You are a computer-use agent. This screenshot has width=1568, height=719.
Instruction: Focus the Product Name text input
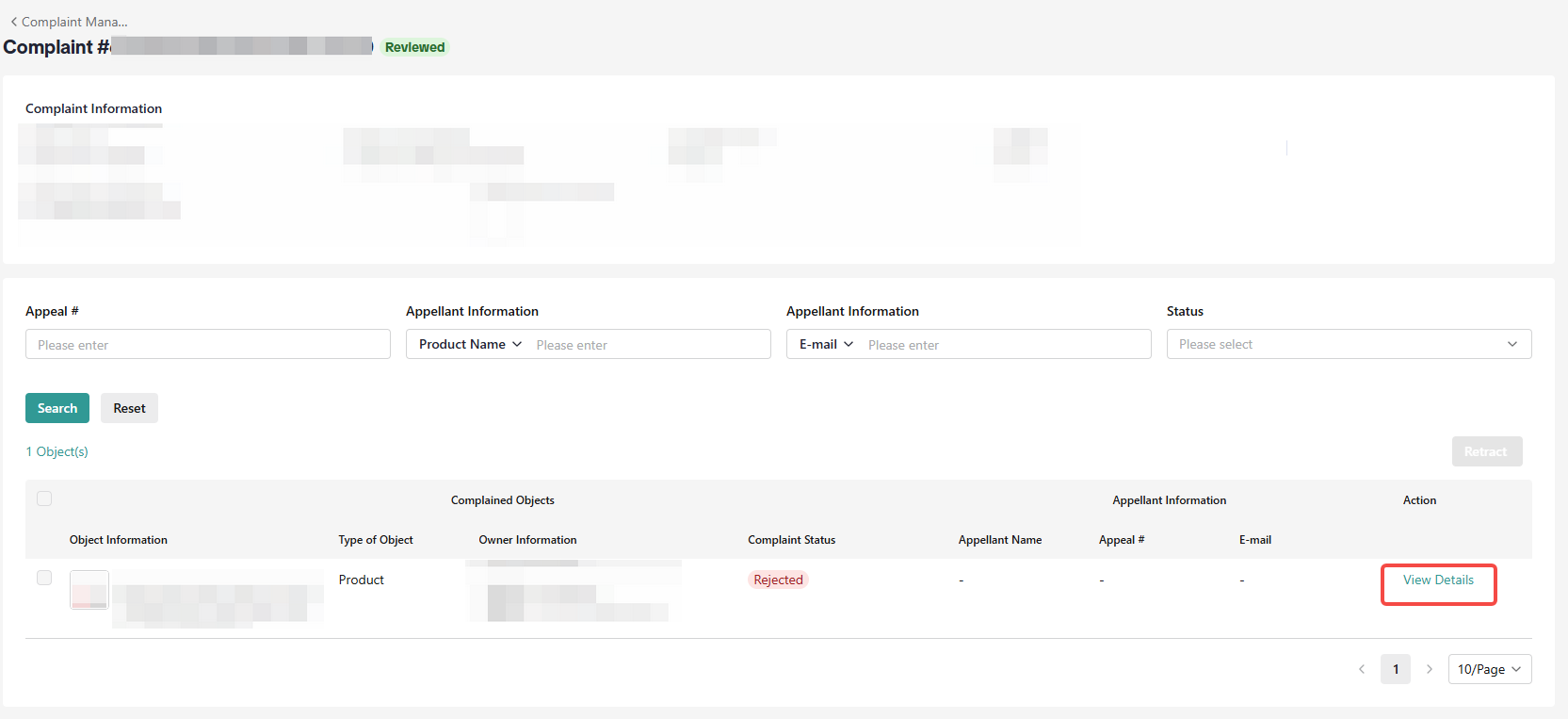[x=650, y=345]
